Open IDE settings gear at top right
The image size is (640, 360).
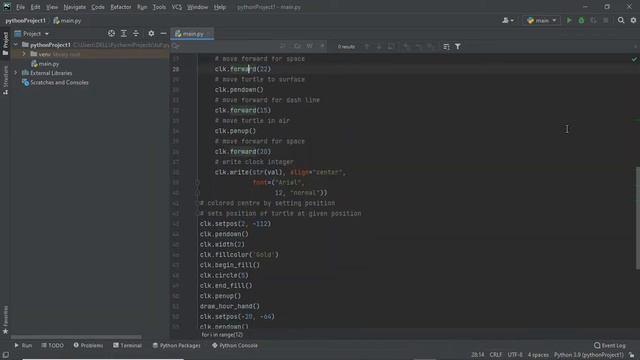[633, 20]
